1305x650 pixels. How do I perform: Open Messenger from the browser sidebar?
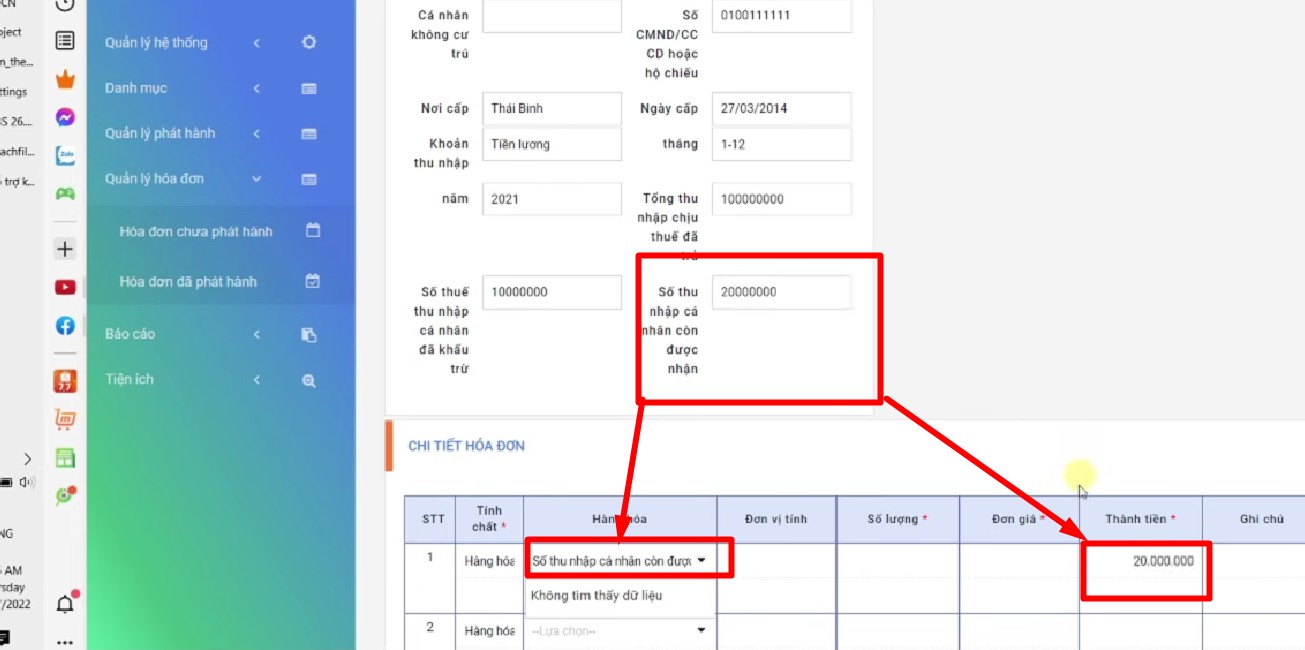pyautogui.click(x=65, y=118)
